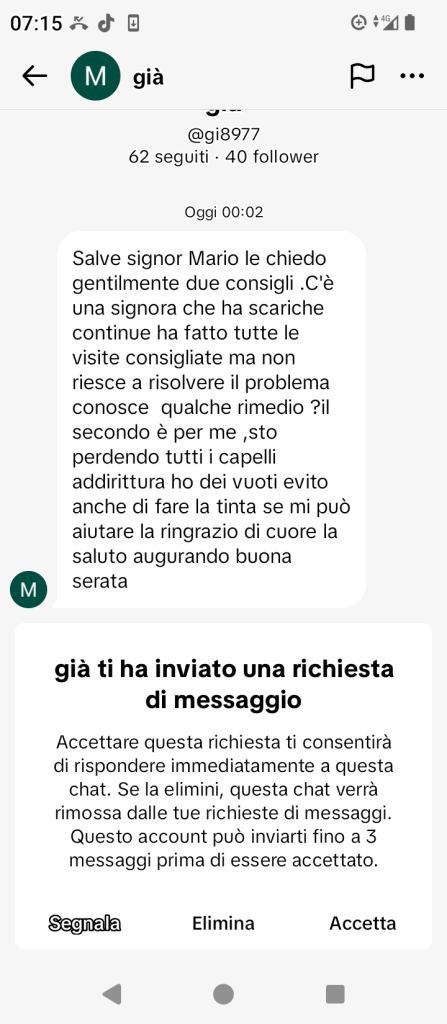
Task: Tap the small M avatar beside message
Action: (28, 590)
